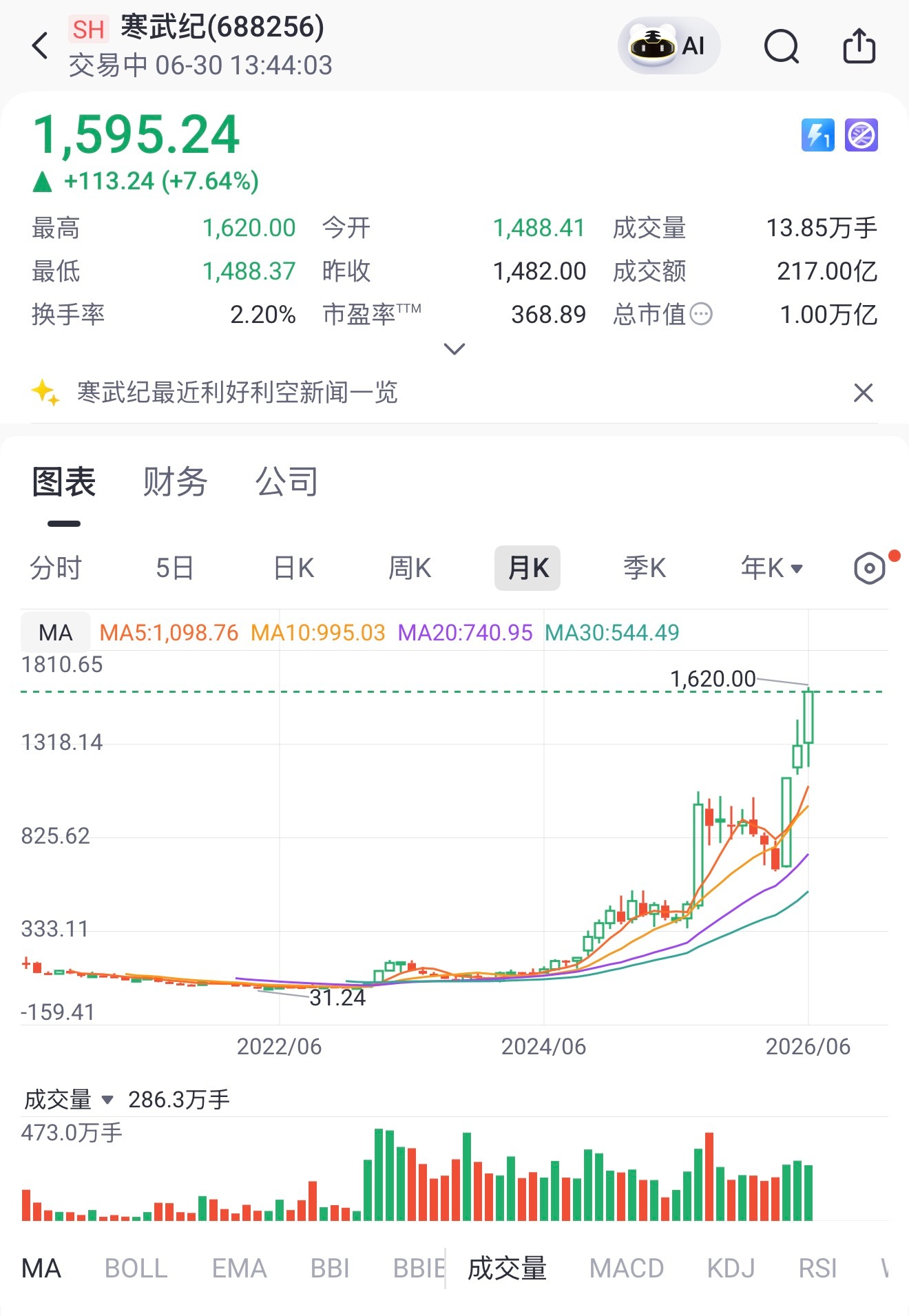Switch to the 公司 tab
Viewport: 909px width, 1316px height.
(286, 481)
